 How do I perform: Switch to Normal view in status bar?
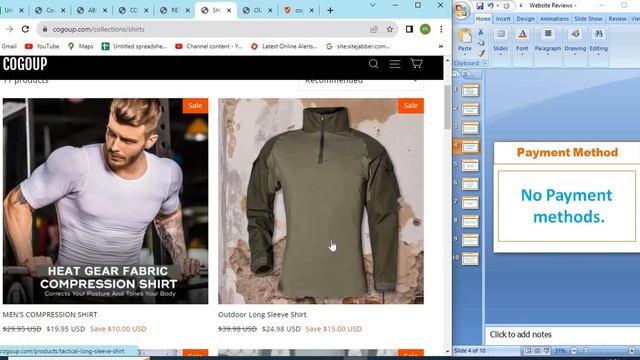pyautogui.click(x=528, y=351)
